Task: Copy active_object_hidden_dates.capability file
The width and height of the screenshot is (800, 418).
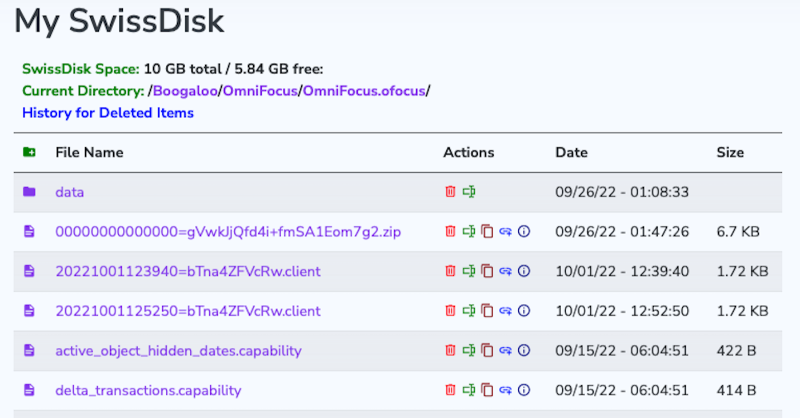Action: (487, 351)
